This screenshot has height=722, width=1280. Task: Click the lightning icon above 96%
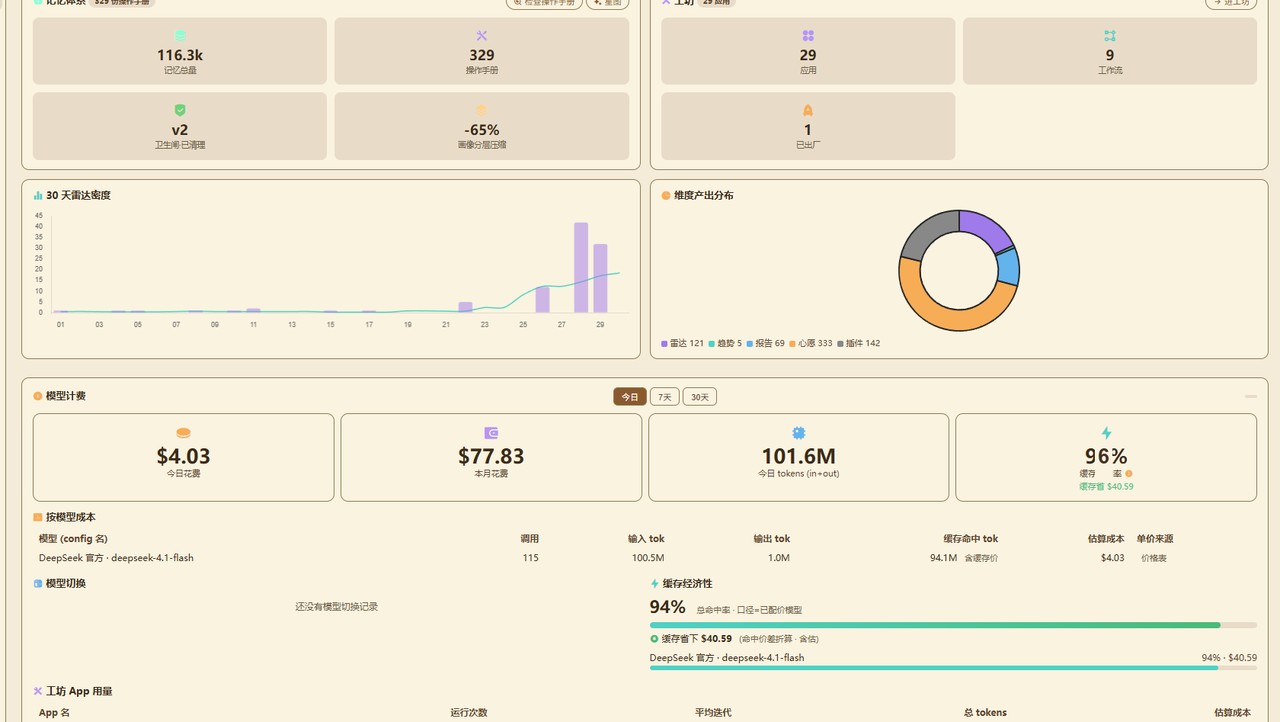[x=1106, y=433]
